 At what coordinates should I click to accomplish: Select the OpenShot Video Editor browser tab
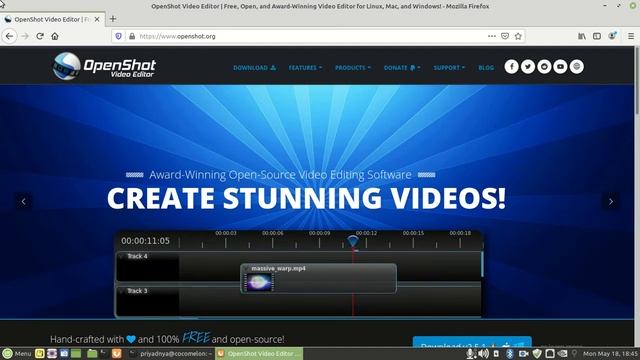point(52,19)
